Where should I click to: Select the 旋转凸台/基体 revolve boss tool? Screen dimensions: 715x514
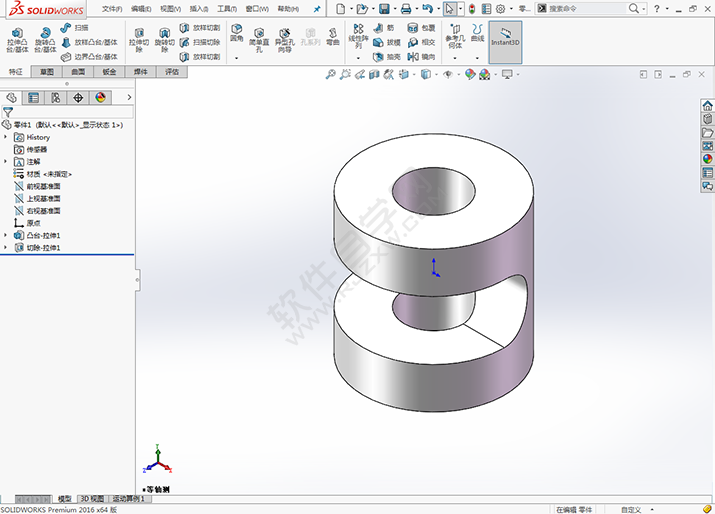click(x=45, y=39)
